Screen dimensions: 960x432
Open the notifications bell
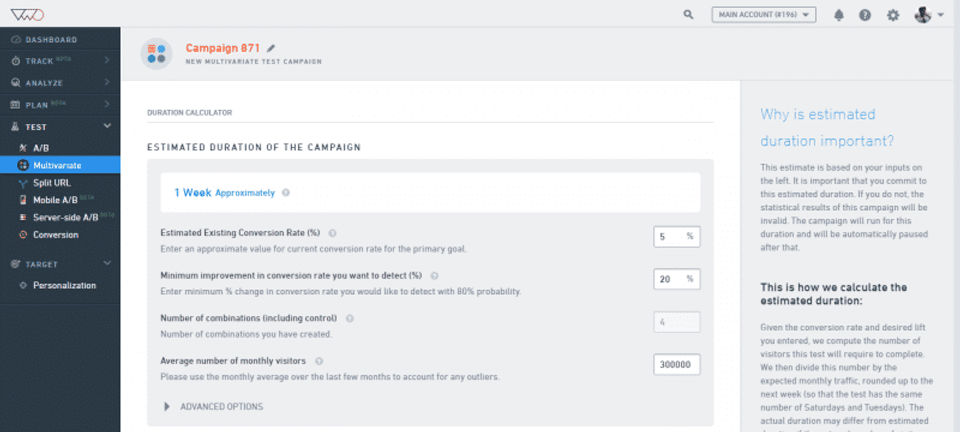tap(838, 15)
